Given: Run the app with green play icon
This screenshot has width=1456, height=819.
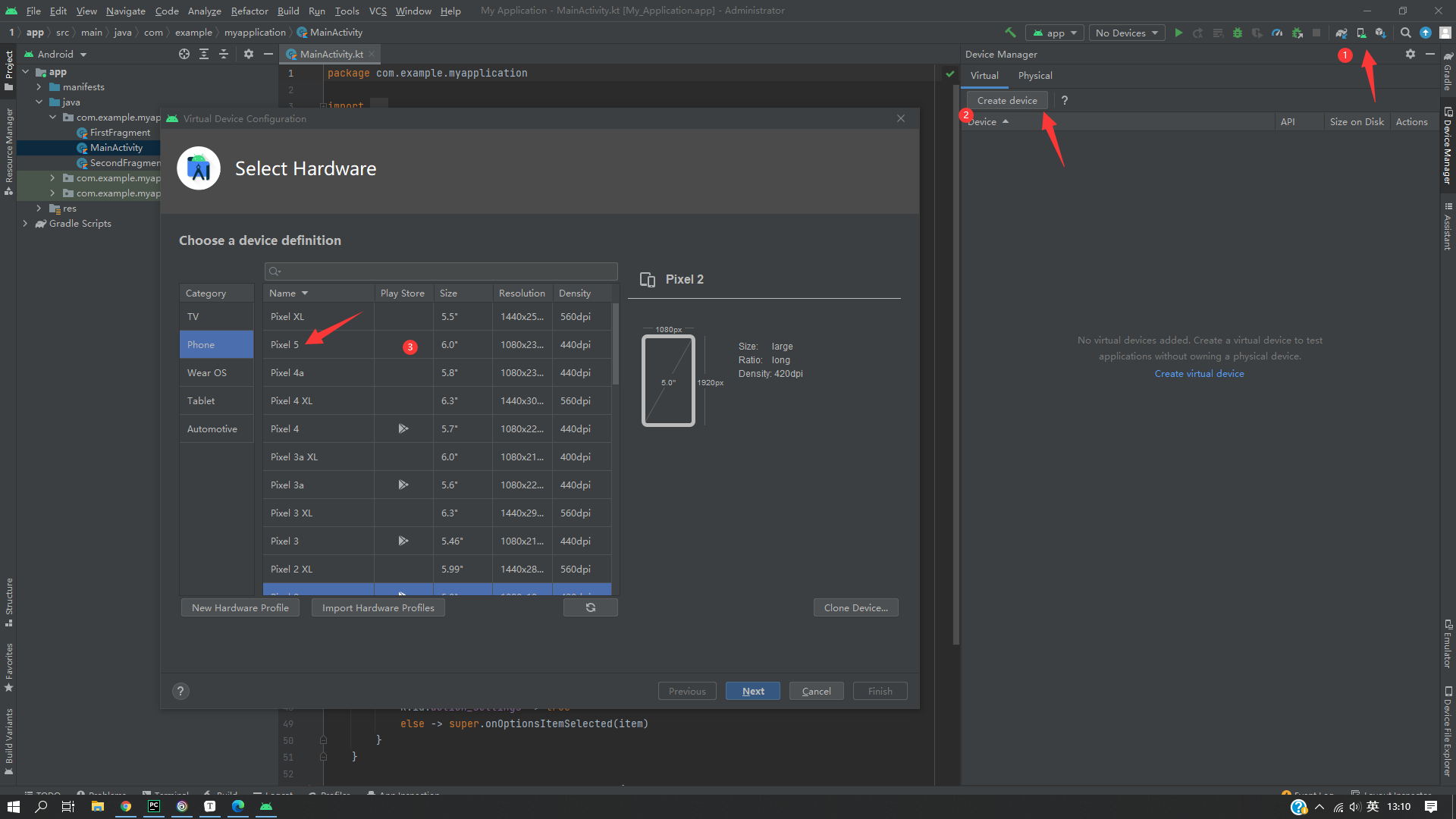Looking at the screenshot, I should 1178,33.
